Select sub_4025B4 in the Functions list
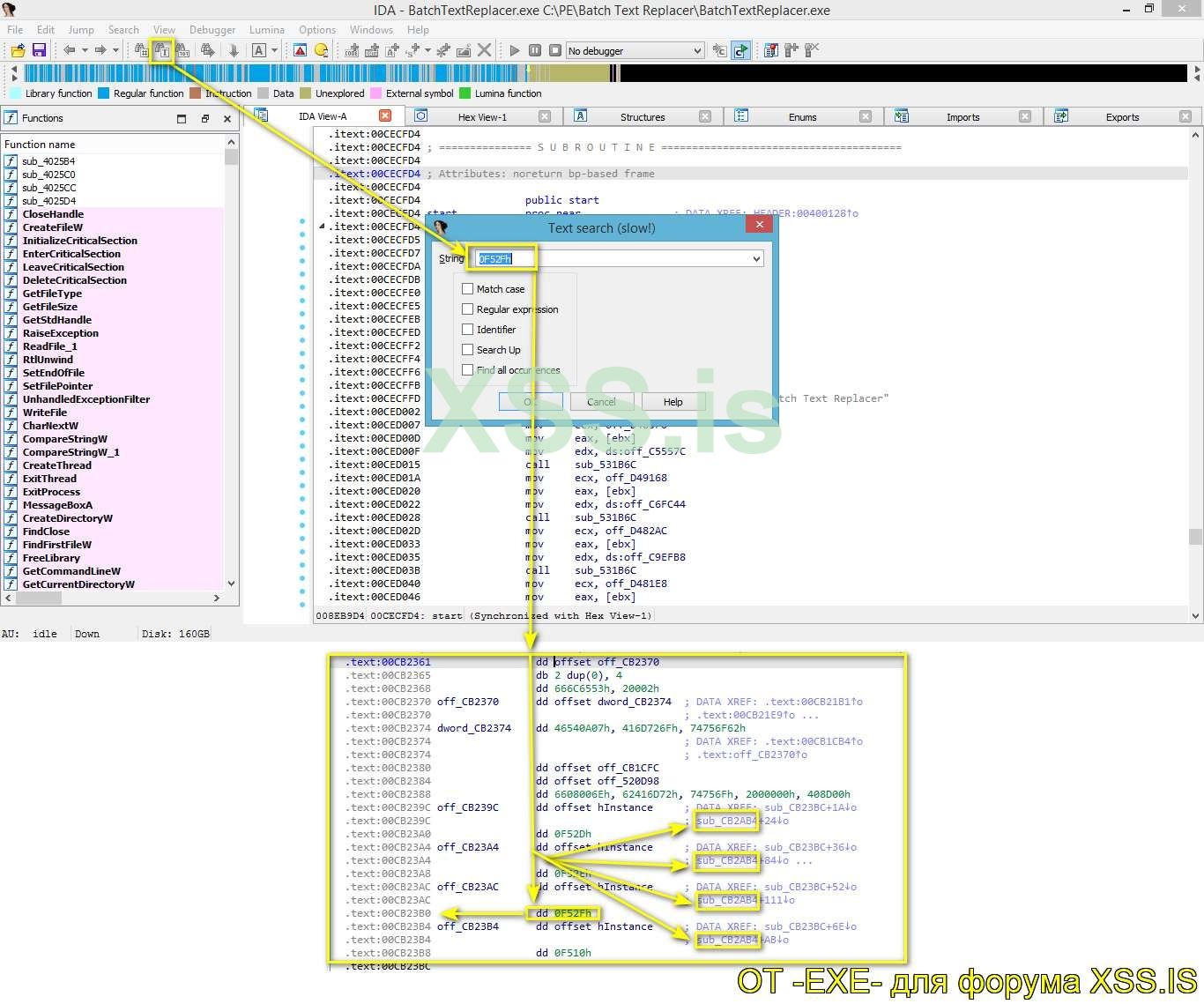 coord(48,161)
